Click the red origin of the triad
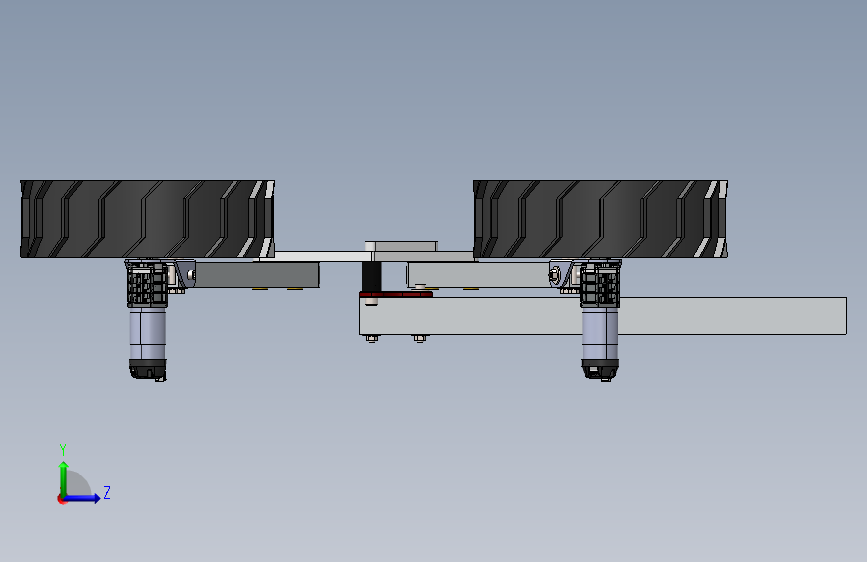 point(61,499)
